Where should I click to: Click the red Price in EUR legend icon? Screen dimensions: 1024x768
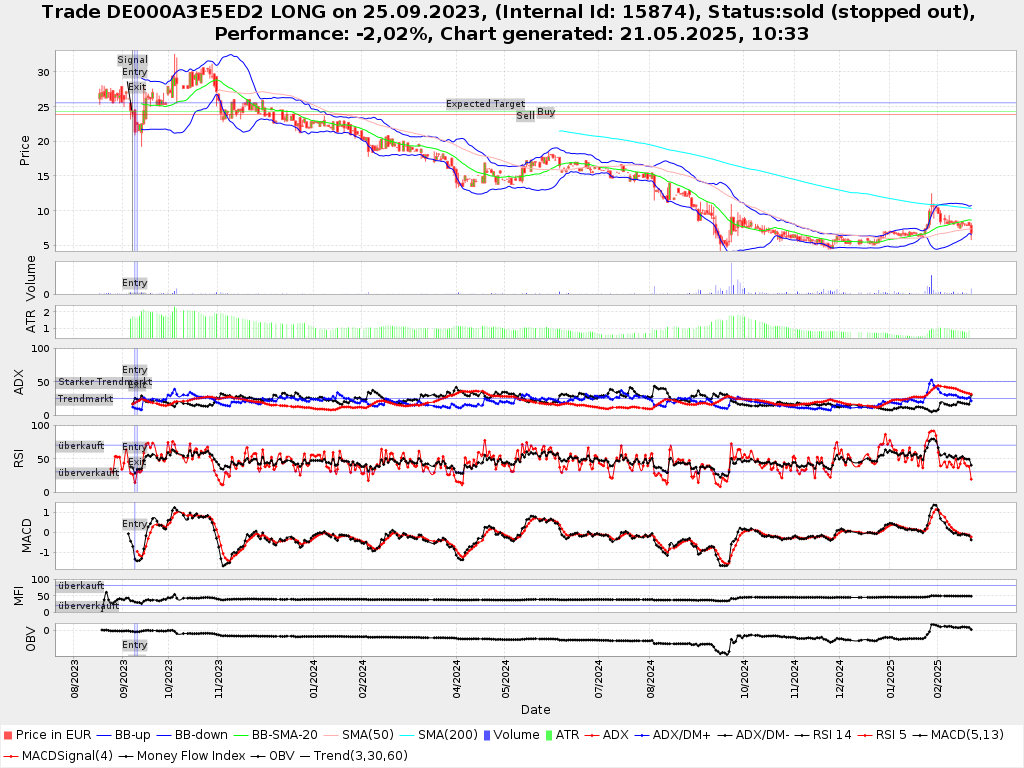pyautogui.click(x=8, y=735)
